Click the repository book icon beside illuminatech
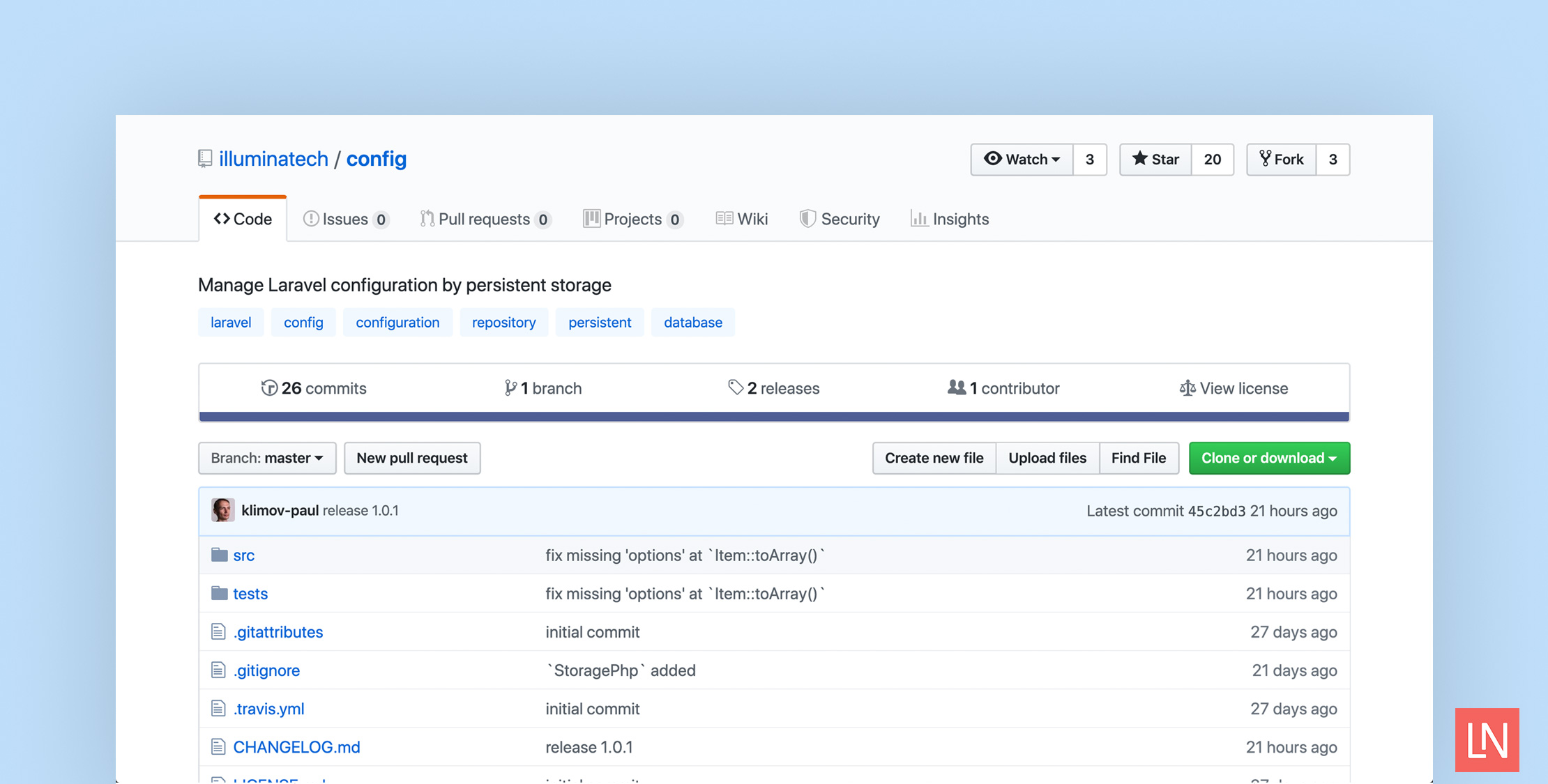Screen dimensions: 1548x784 [x=205, y=159]
